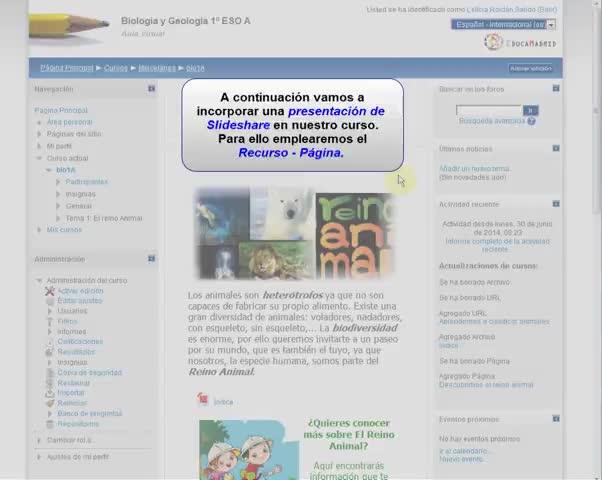Collapse the Administración block with its corner icon
602x480 pixels.
coord(152,259)
